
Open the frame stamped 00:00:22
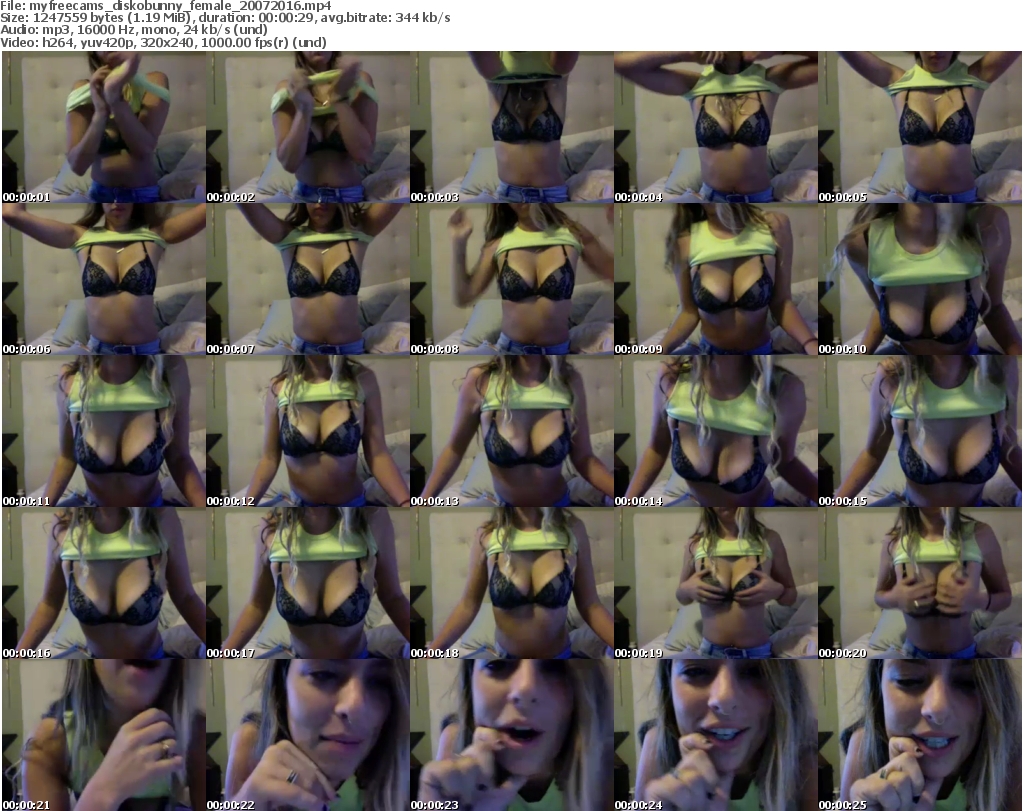308,735
